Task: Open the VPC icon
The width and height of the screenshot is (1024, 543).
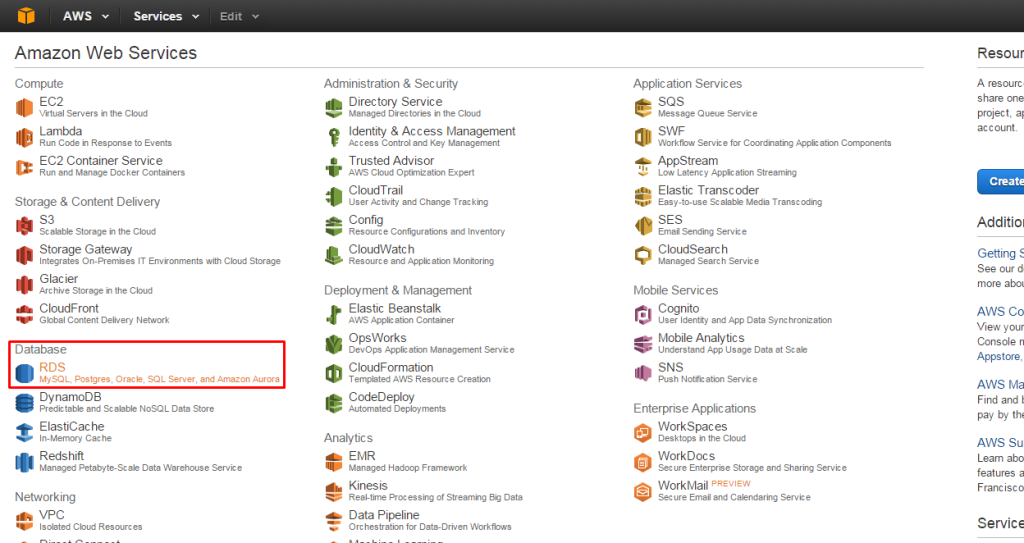Action: tap(24, 521)
